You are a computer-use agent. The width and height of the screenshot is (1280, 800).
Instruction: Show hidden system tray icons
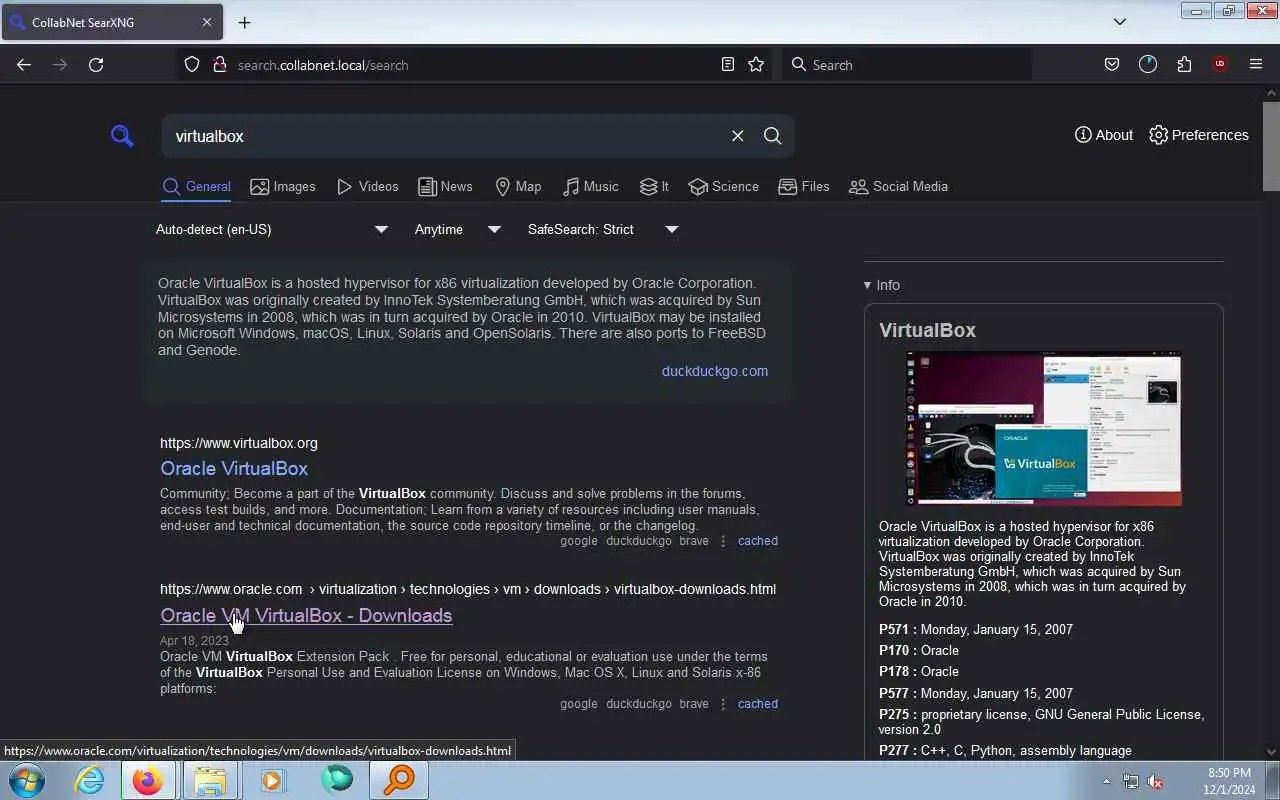(x=1106, y=781)
